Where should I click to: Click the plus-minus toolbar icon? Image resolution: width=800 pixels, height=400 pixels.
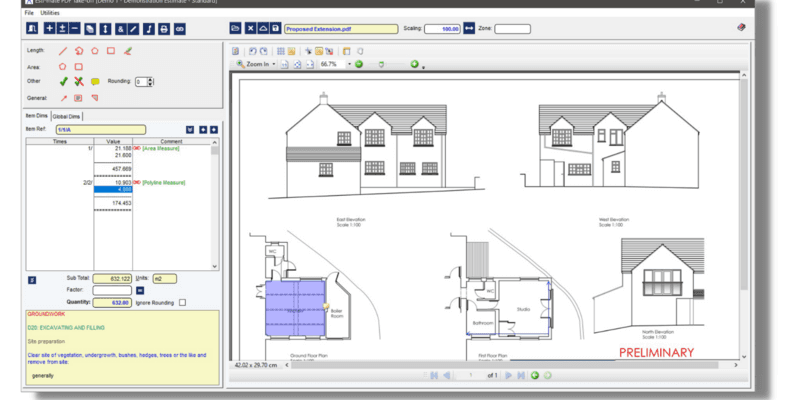(x=62, y=29)
